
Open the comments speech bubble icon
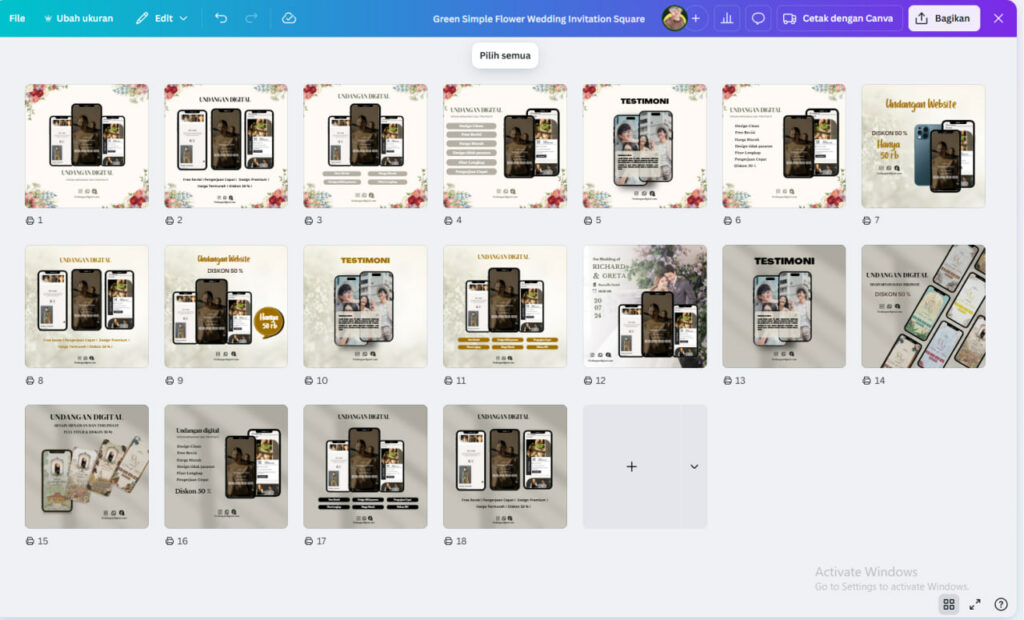click(x=758, y=18)
